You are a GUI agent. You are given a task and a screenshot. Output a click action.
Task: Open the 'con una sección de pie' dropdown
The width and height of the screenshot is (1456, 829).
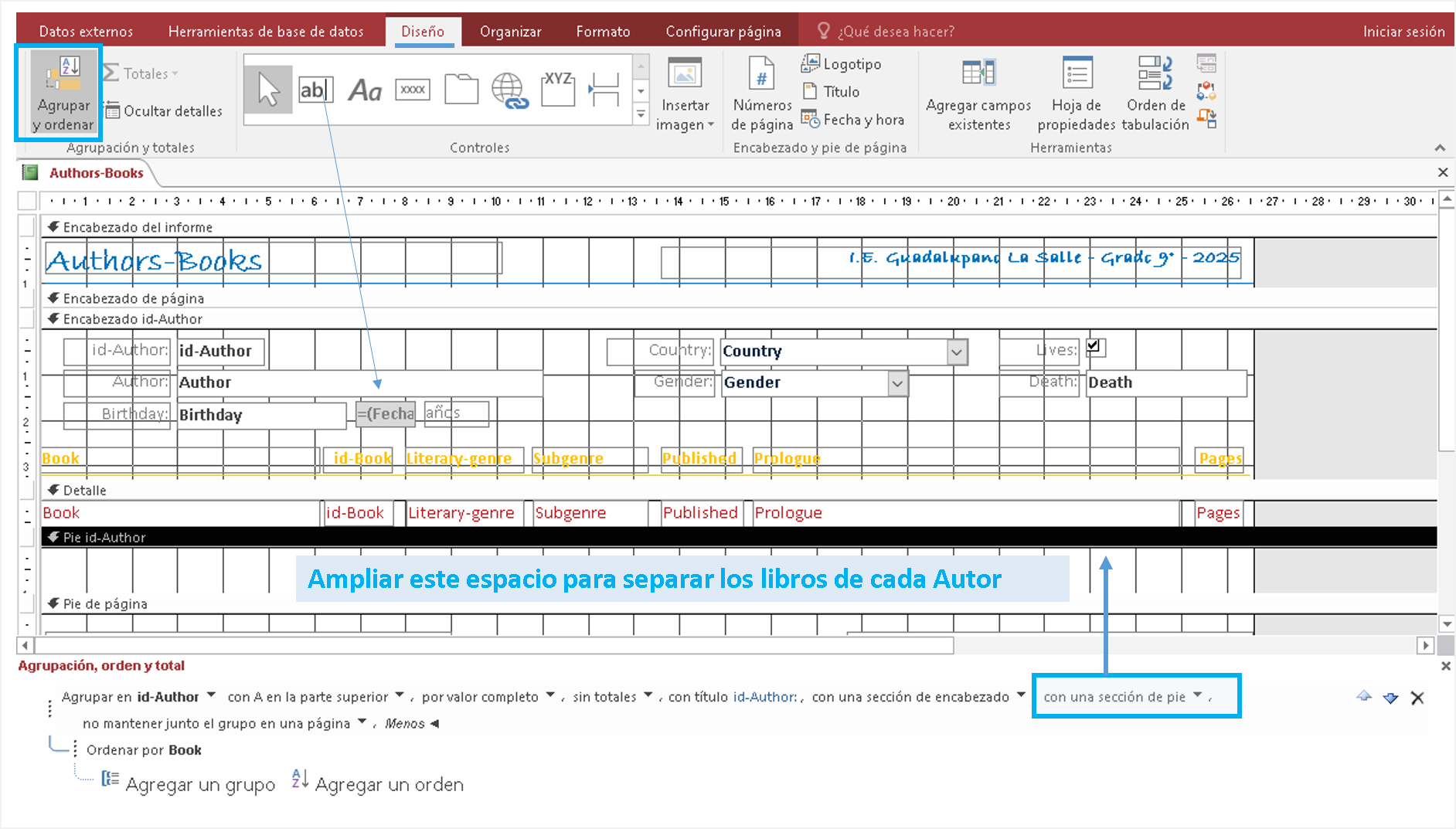1197,695
